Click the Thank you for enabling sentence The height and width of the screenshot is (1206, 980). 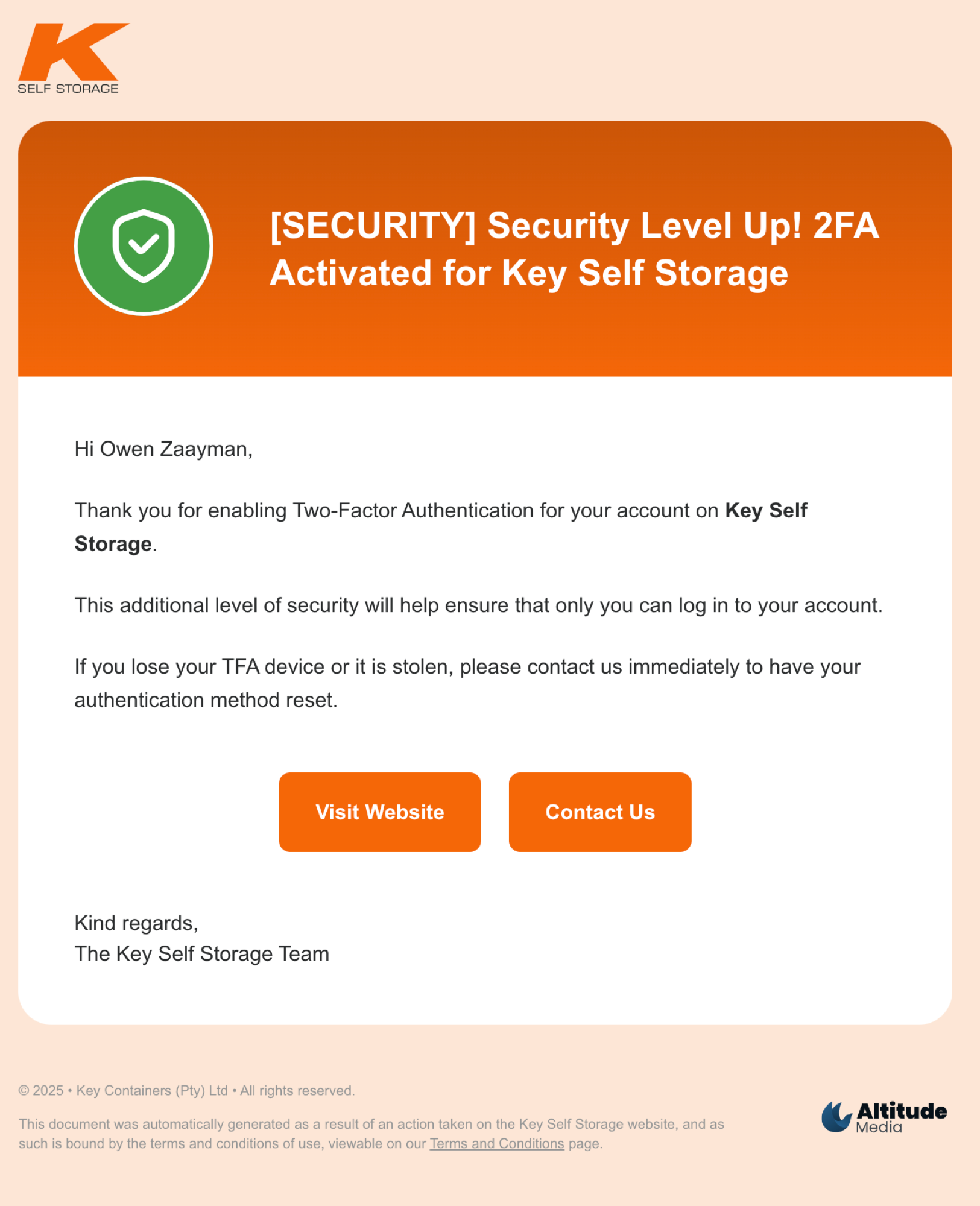click(441, 527)
